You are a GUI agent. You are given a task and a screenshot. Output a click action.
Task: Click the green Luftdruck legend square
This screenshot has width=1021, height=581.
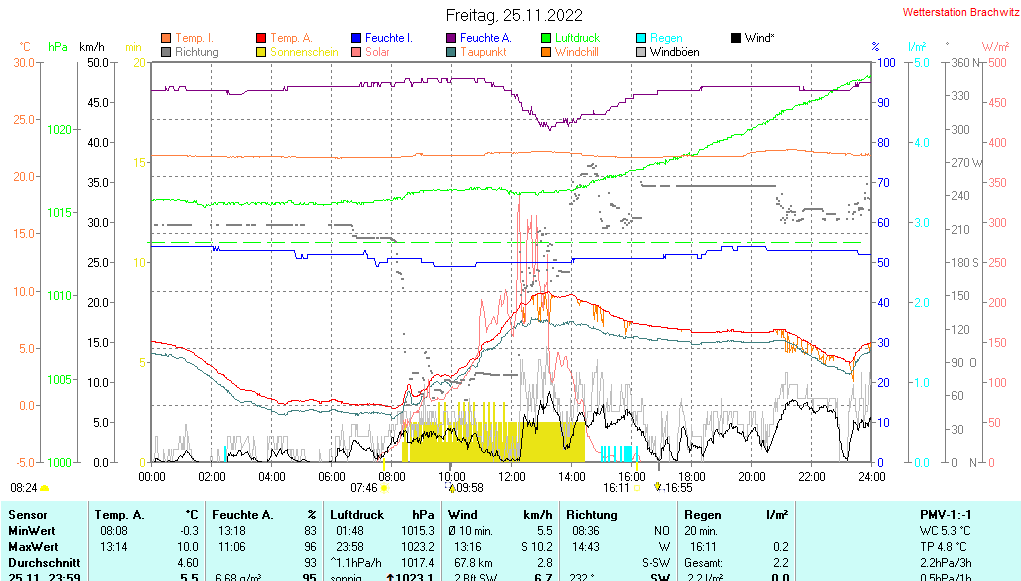pos(547,38)
